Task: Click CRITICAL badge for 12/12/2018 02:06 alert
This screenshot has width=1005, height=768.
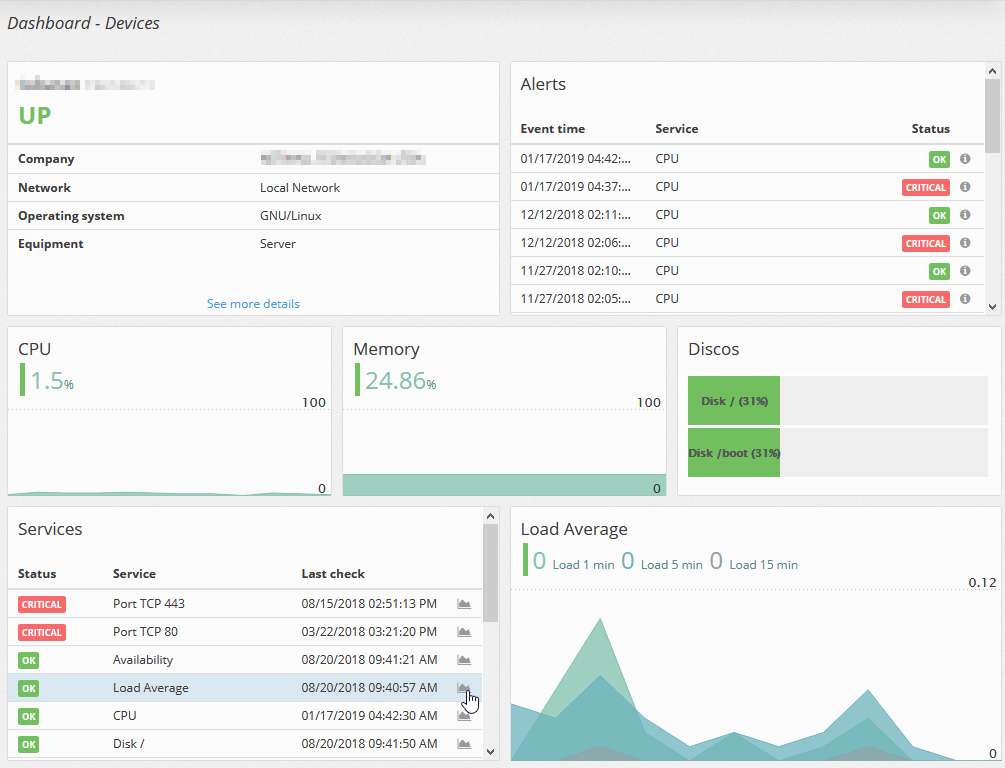Action: (x=926, y=244)
